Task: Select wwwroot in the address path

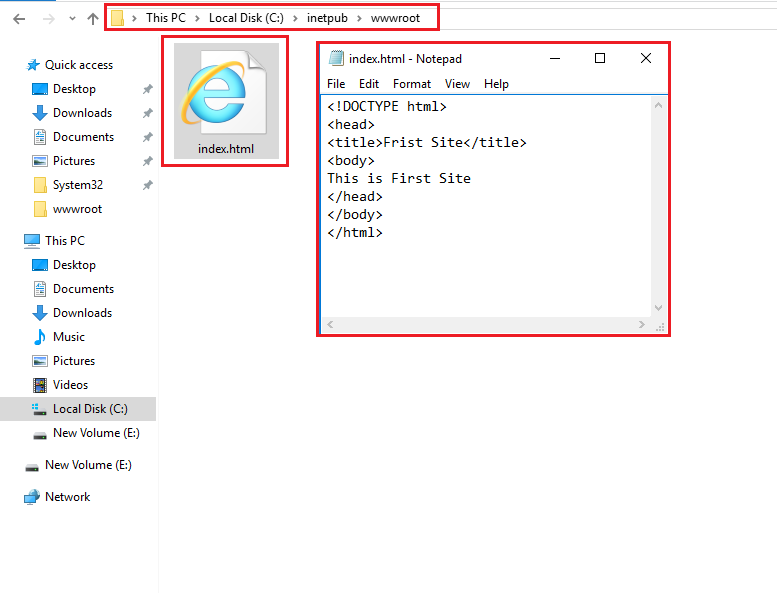Action: coord(395,18)
